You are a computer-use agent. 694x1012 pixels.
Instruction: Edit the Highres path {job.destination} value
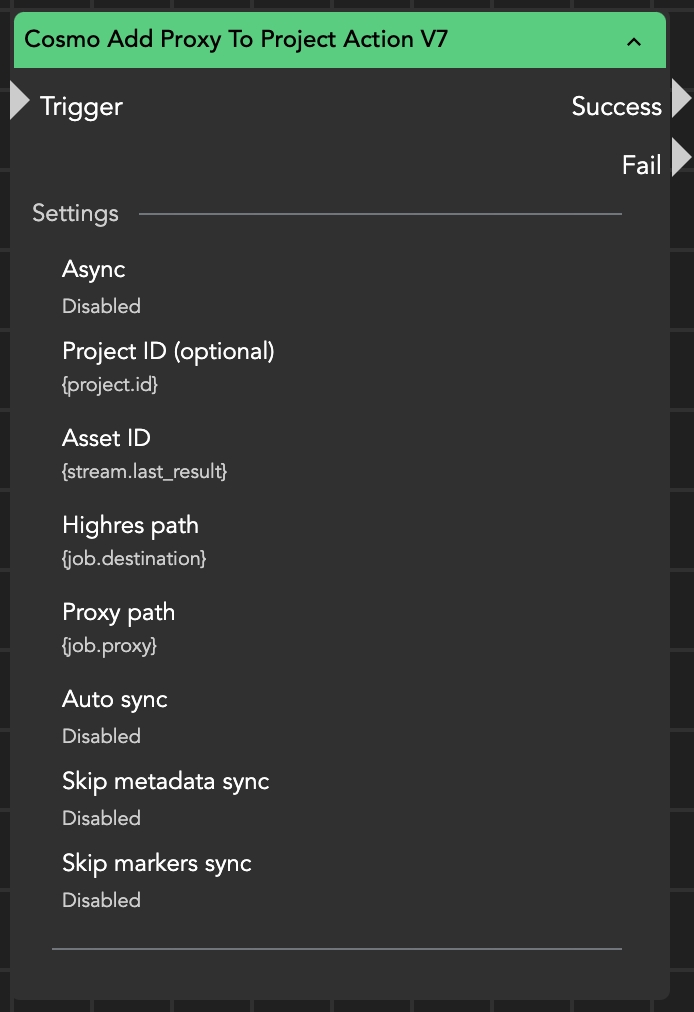coord(134,558)
